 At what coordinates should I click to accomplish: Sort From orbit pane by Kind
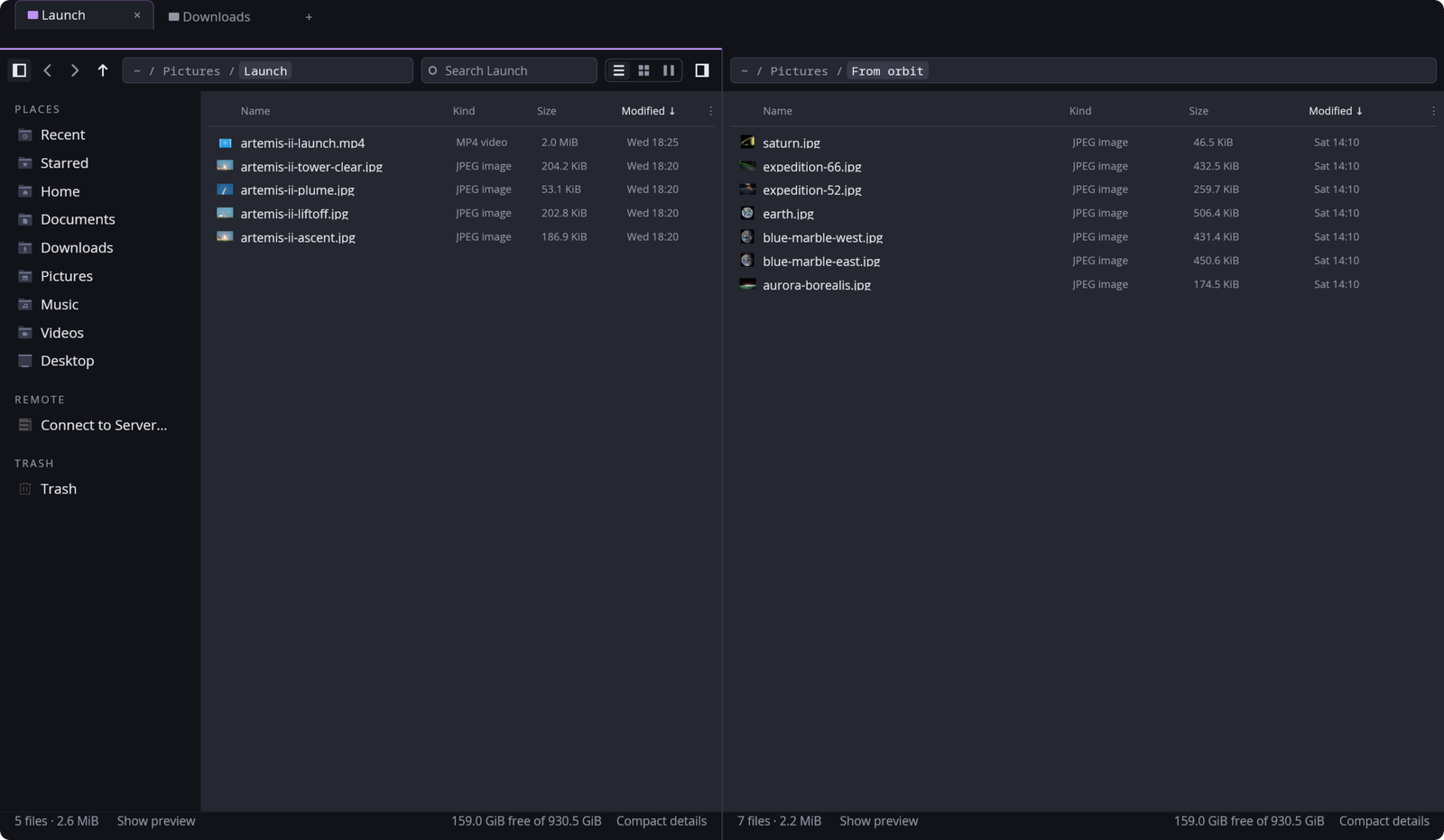(1080, 111)
